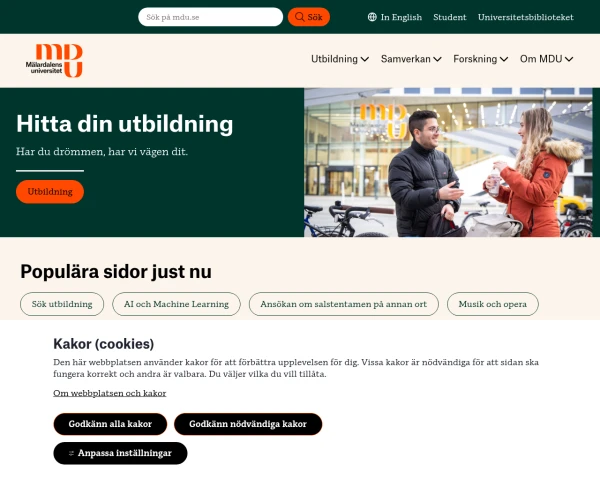Focus the Sök på mdu.se search field
This screenshot has height=480, width=600.
(x=210, y=17)
